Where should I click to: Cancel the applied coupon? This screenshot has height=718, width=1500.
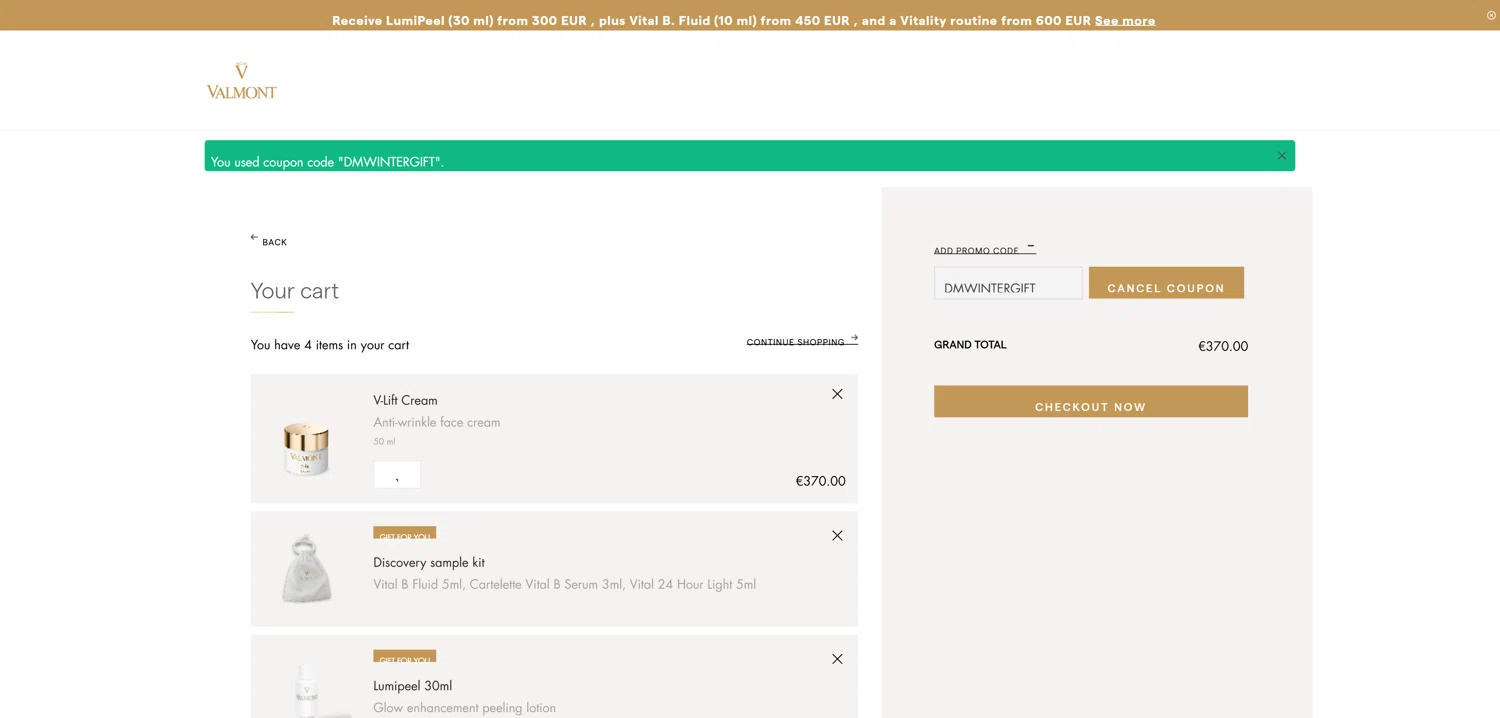pyautogui.click(x=1166, y=283)
